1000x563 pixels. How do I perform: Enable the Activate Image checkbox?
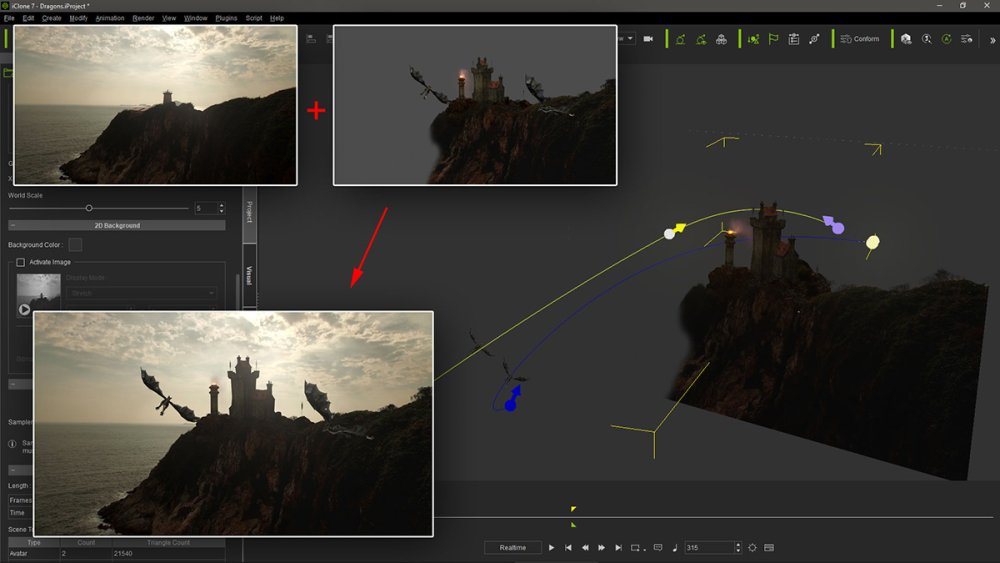(x=20, y=262)
